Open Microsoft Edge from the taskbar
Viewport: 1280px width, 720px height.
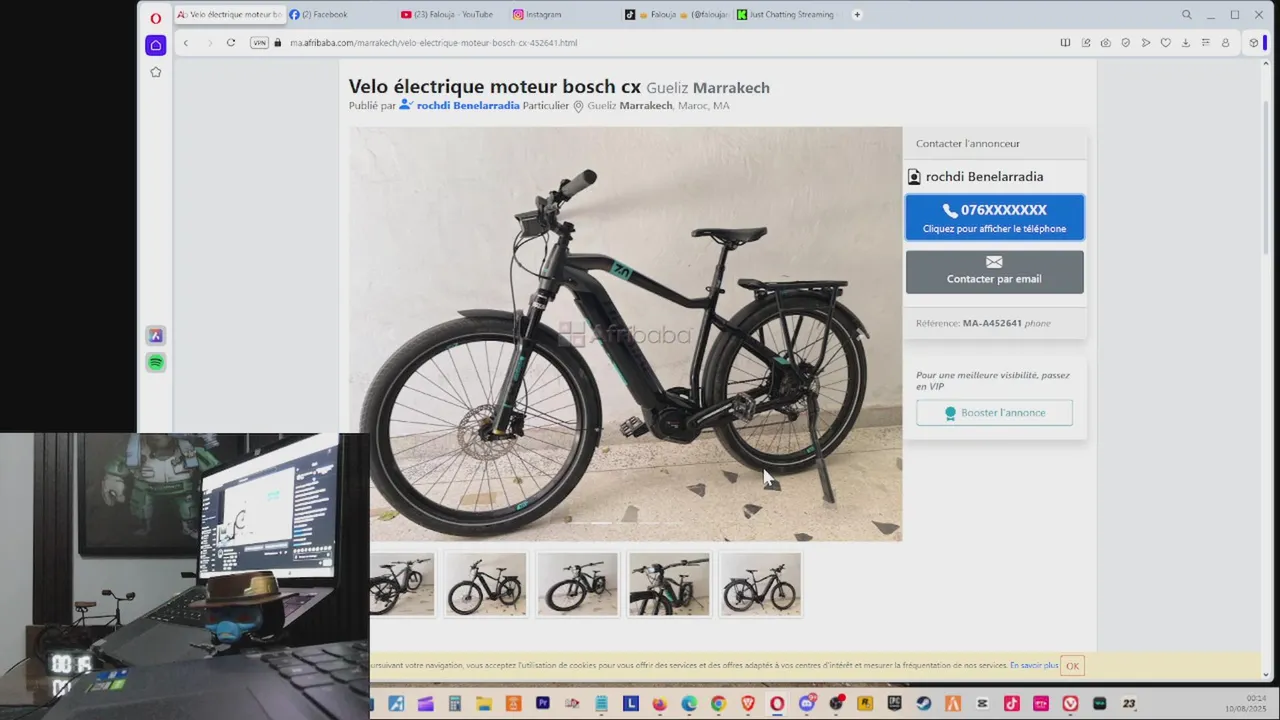pos(689,704)
